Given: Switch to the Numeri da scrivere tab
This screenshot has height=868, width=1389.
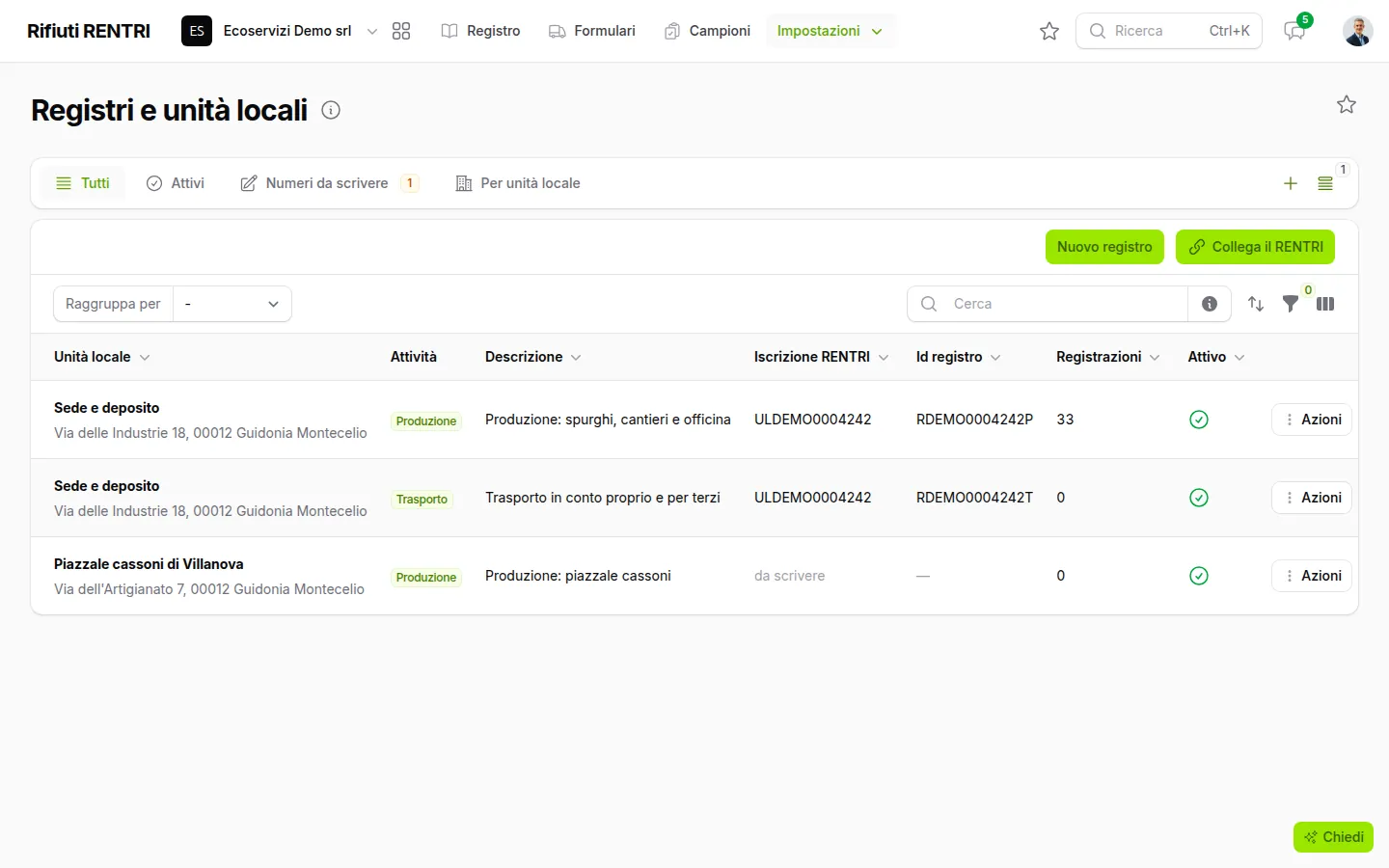Looking at the screenshot, I should click(329, 183).
